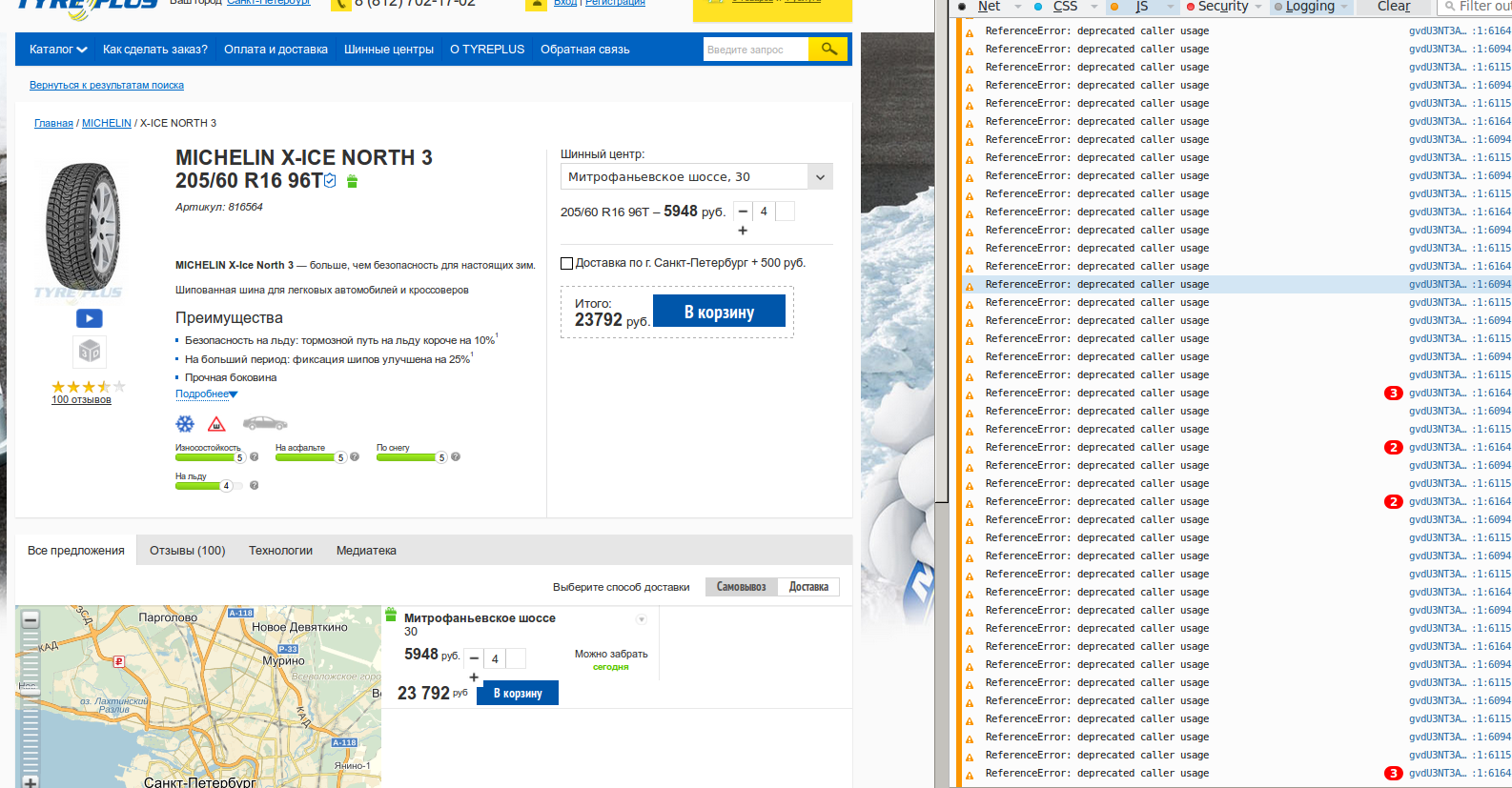This screenshot has height=788, width=1512.
Task: Switch to Медиатека tab
Action: [366, 551]
